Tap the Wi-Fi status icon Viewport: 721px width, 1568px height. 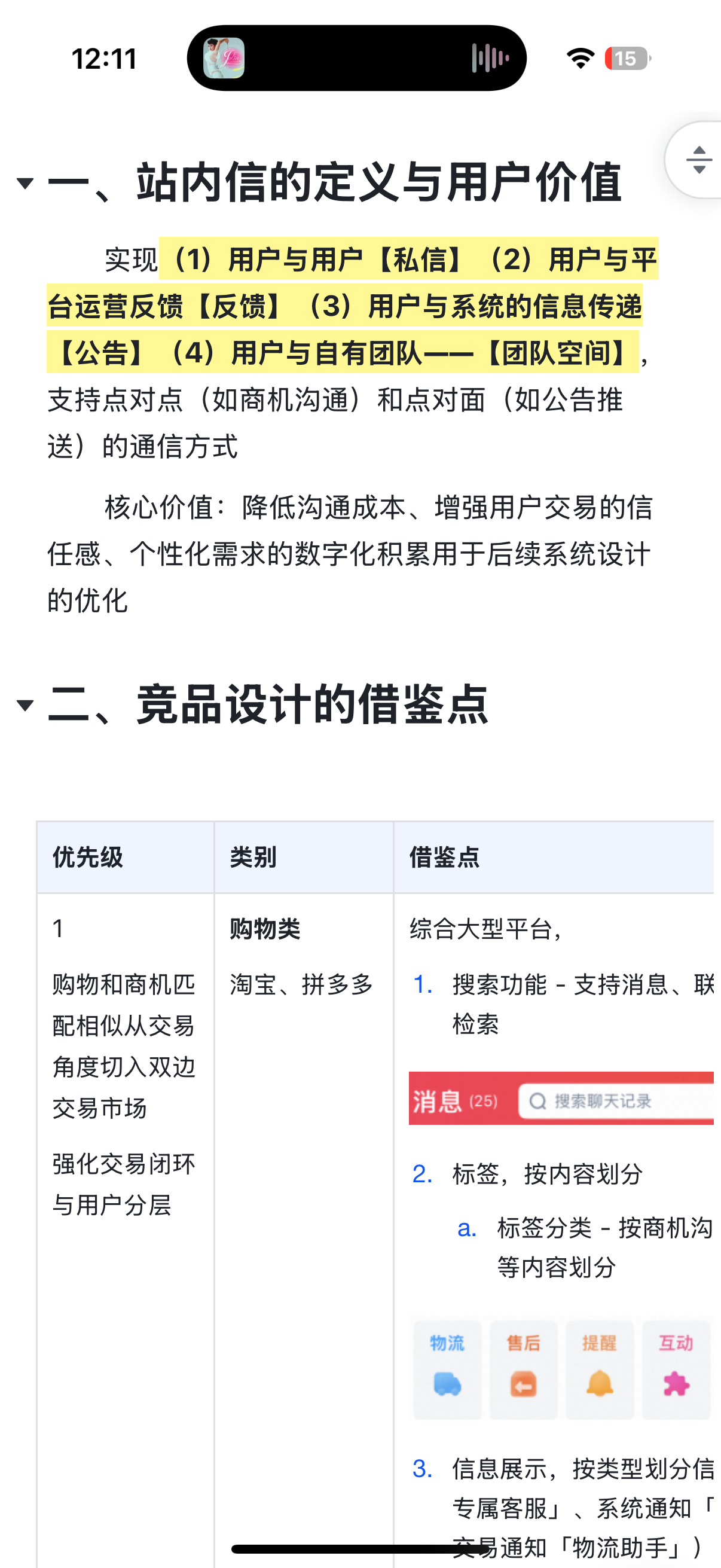tap(581, 59)
